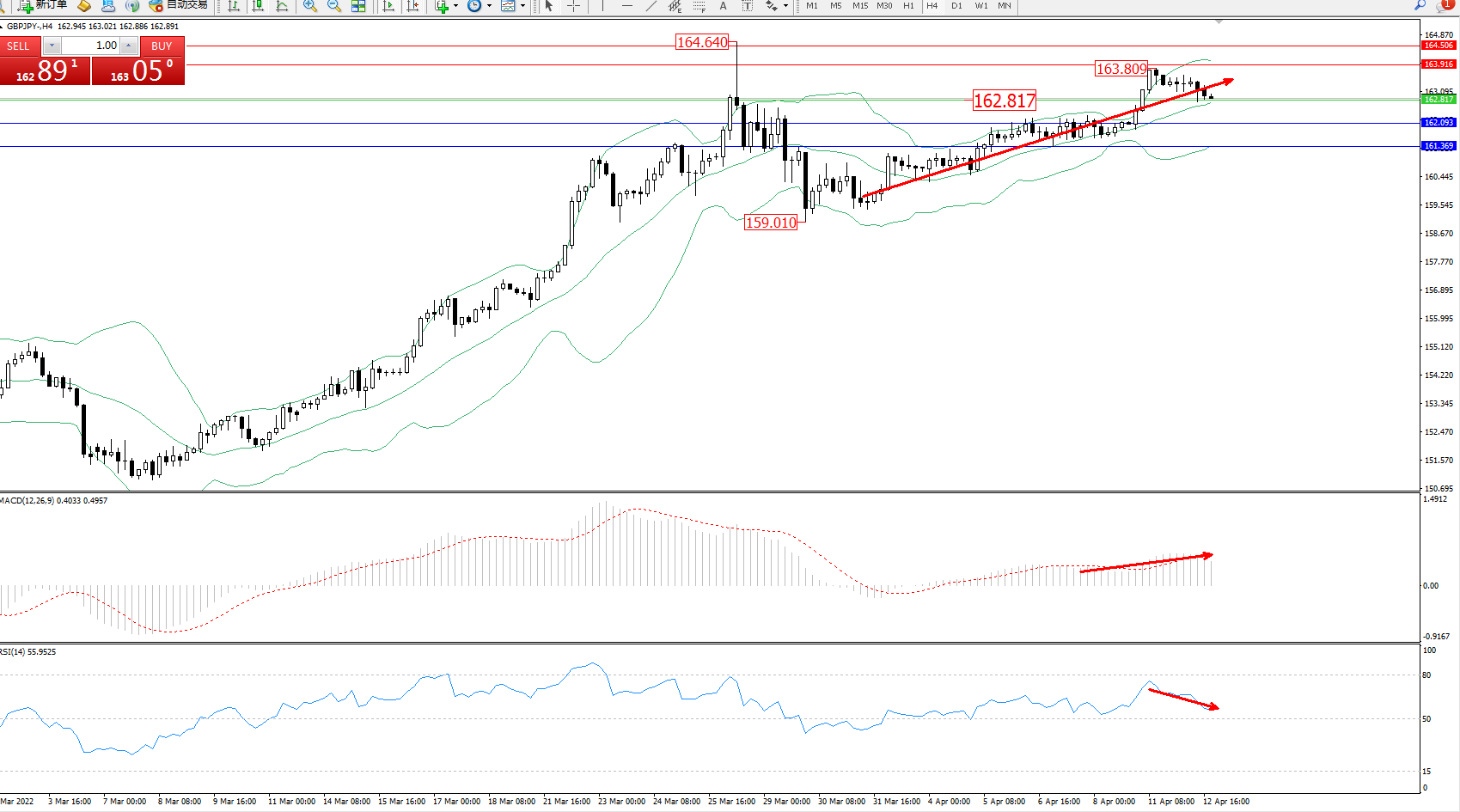Select the trendline drawing tool
Image resolution: width=1460 pixels, height=812 pixels.
651,6
